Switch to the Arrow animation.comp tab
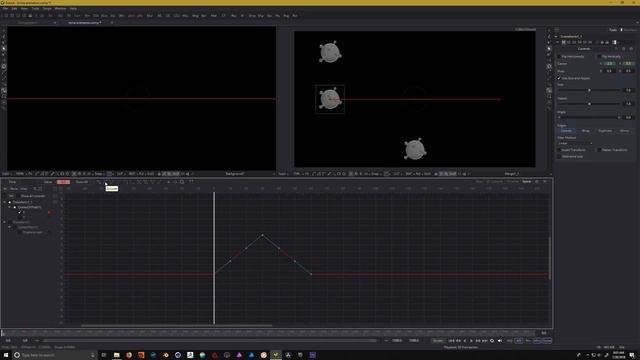 coord(84,23)
